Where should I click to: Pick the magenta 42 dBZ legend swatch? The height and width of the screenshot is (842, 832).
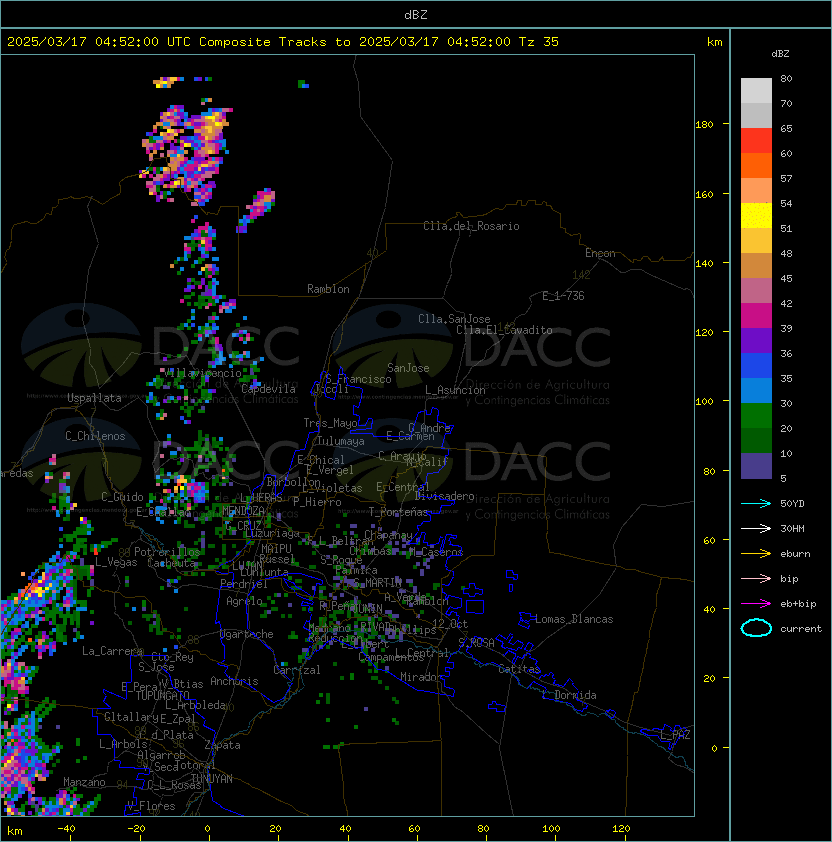click(x=756, y=316)
